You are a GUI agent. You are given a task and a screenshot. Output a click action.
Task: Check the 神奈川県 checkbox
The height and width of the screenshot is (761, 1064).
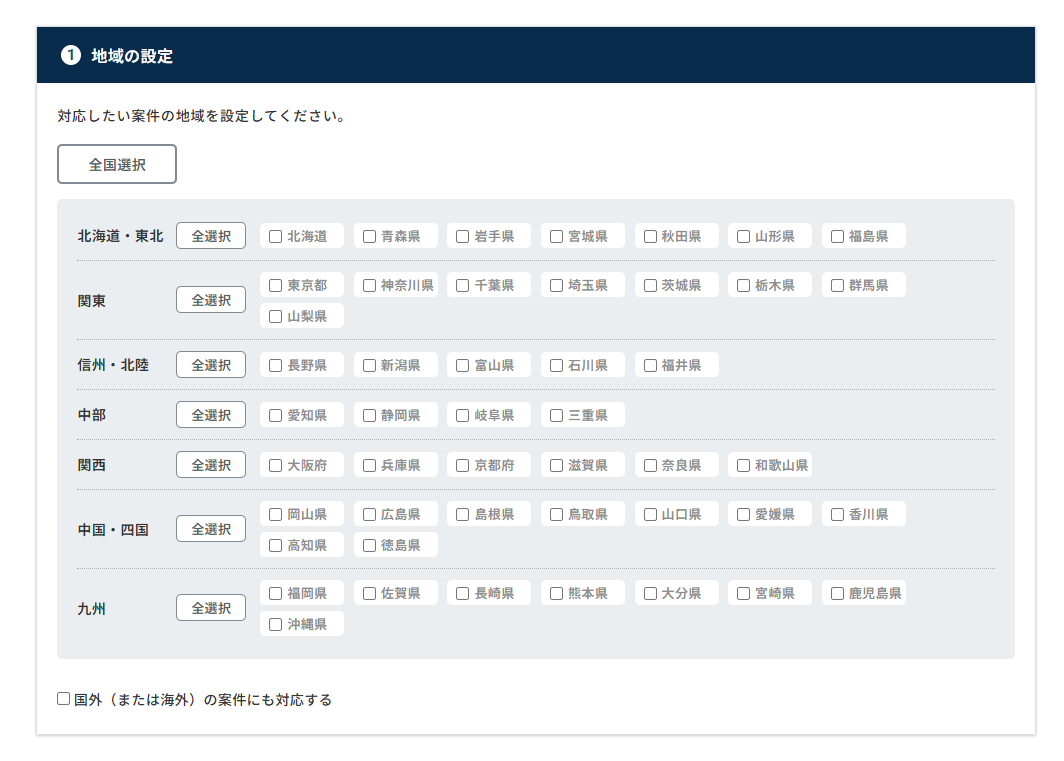click(370, 286)
